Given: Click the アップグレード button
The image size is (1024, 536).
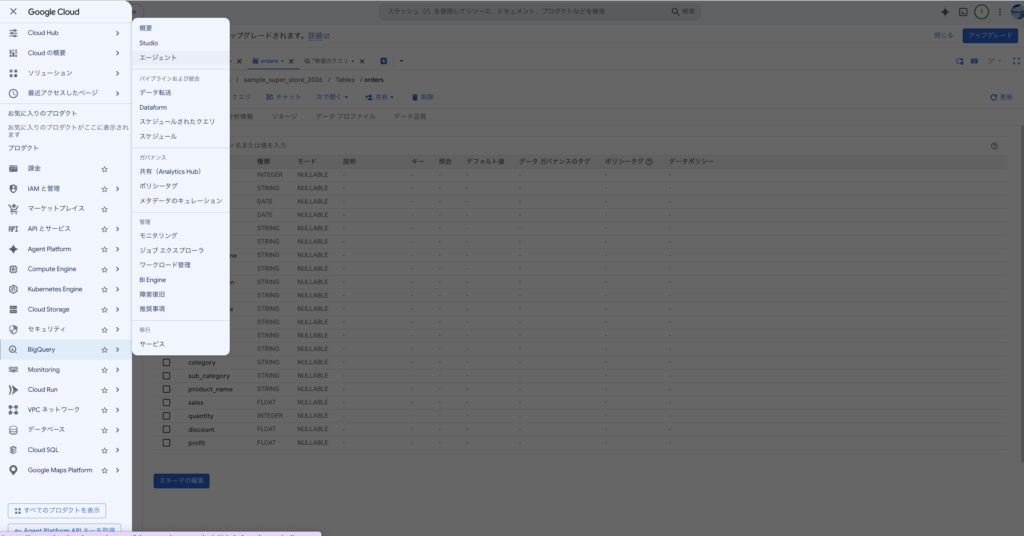Looking at the screenshot, I should click(x=990, y=35).
